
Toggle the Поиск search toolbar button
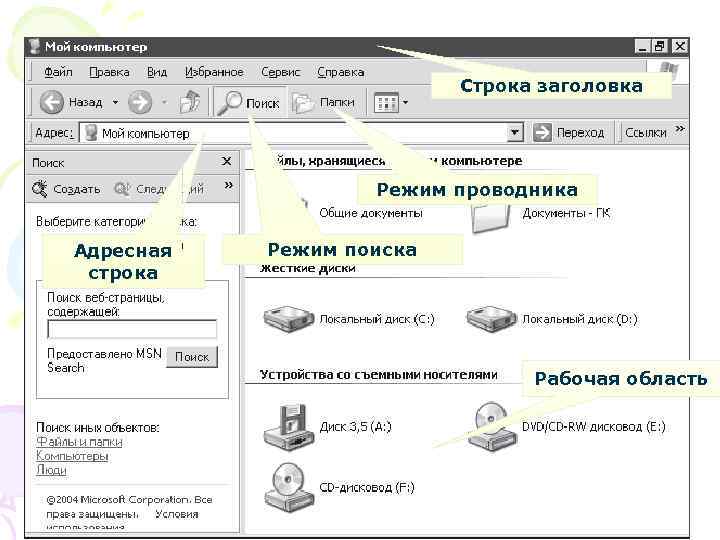248,102
